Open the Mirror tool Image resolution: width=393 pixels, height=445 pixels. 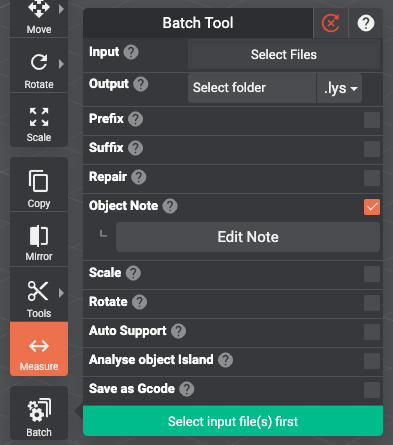(39, 239)
